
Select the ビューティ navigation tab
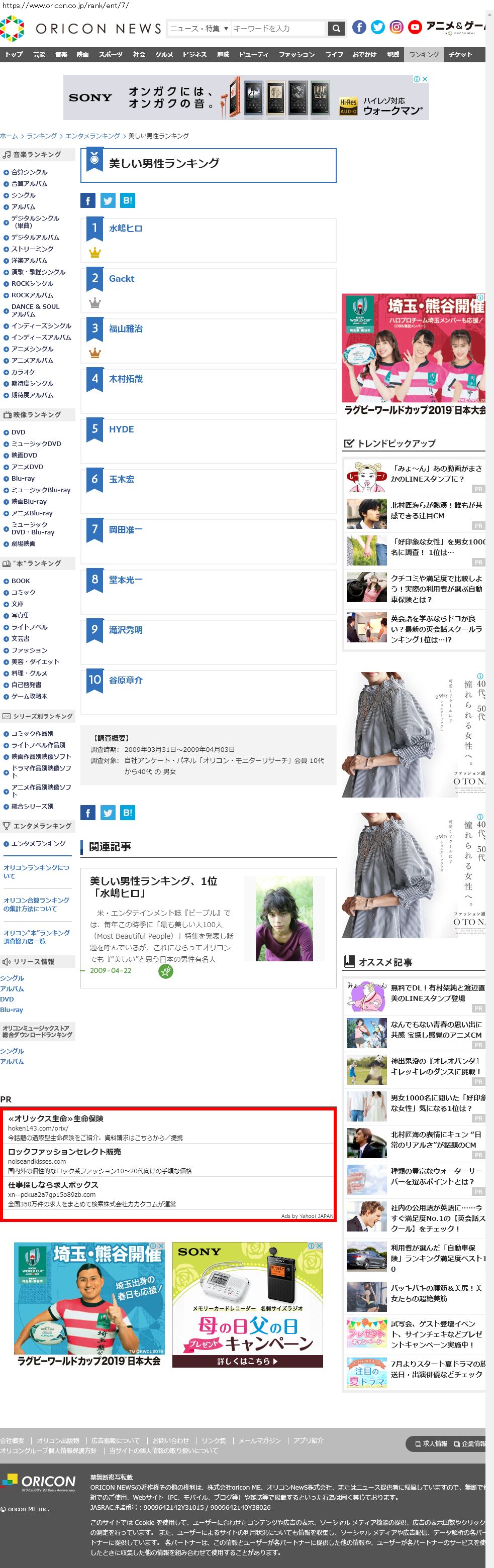tap(254, 54)
